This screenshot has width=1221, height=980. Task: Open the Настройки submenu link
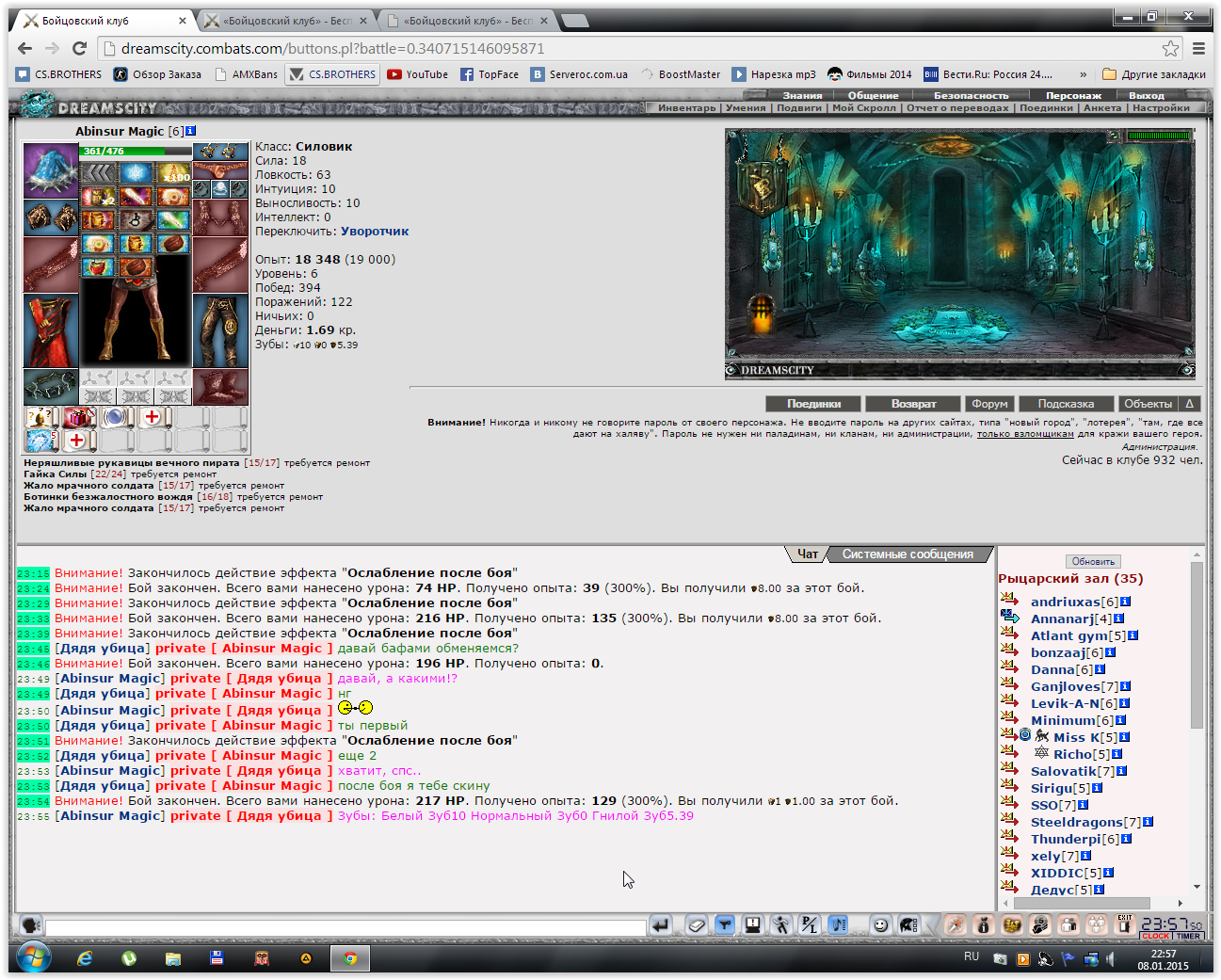click(x=1161, y=107)
